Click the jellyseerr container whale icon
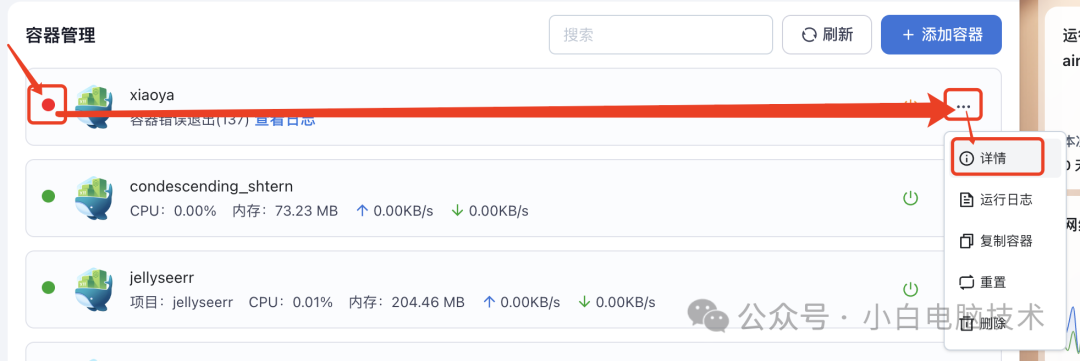Screen dimensions: 1080x361 [x=94, y=289]
